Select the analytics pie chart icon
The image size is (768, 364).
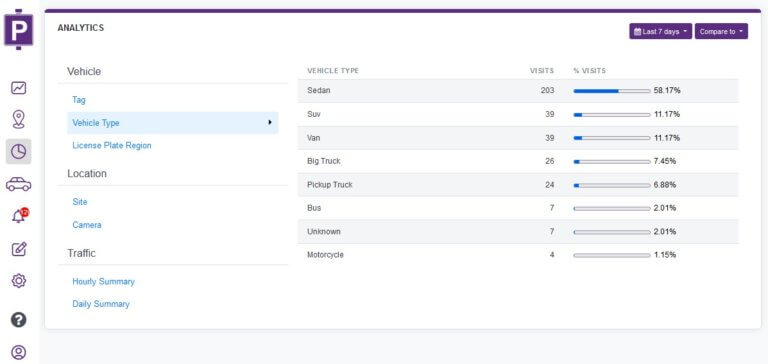[x=19, y=151]
